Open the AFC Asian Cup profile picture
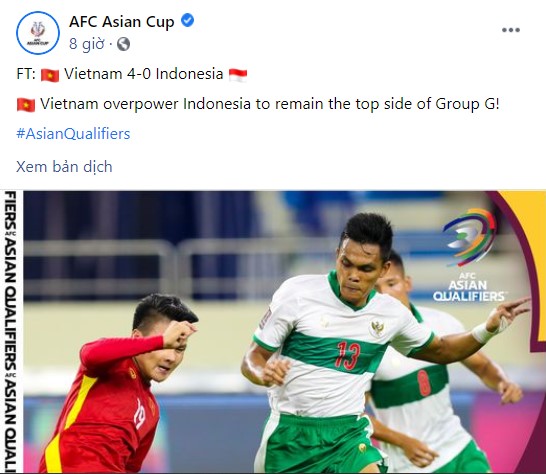 tap(38, 33)
